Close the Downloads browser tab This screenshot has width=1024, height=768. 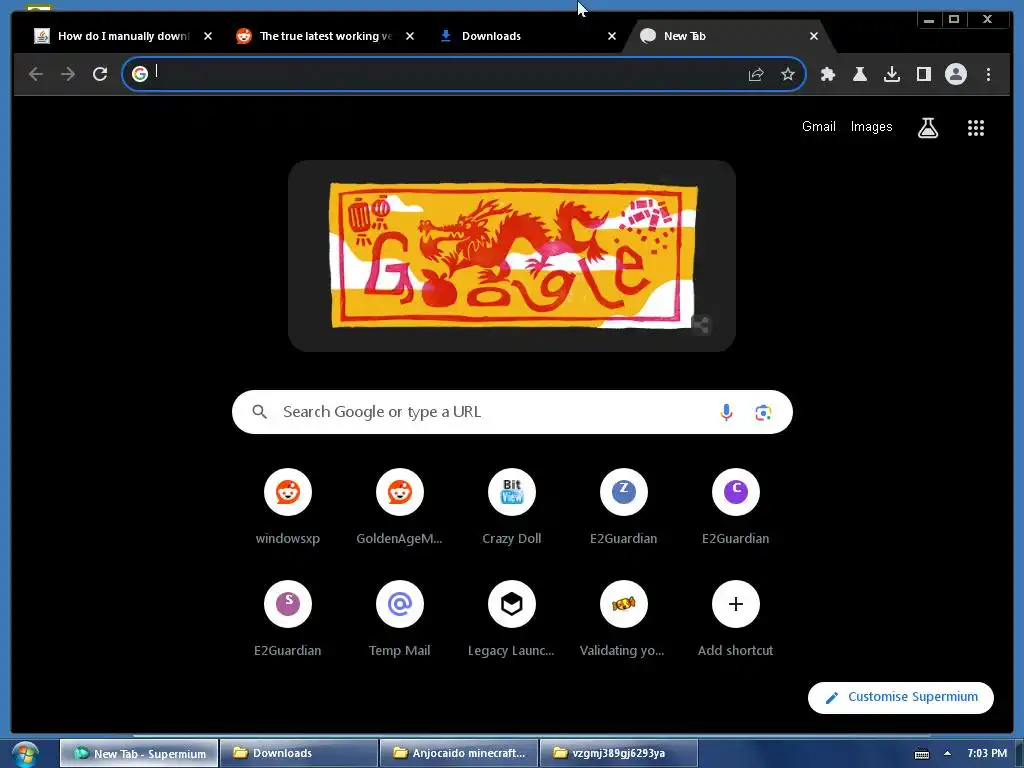point(612,37)
